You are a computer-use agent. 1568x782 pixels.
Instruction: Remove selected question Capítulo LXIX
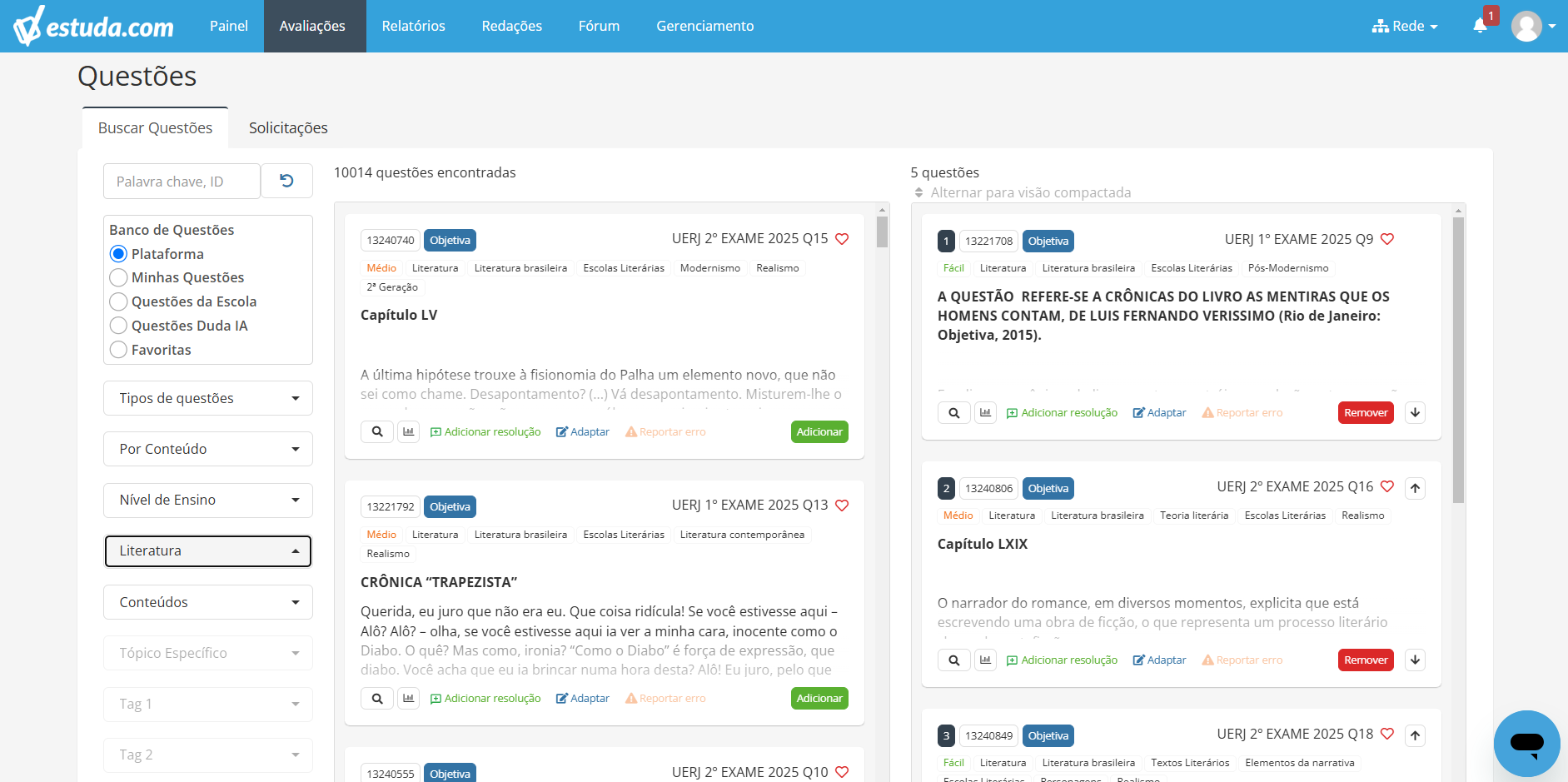click(1366, 660)
